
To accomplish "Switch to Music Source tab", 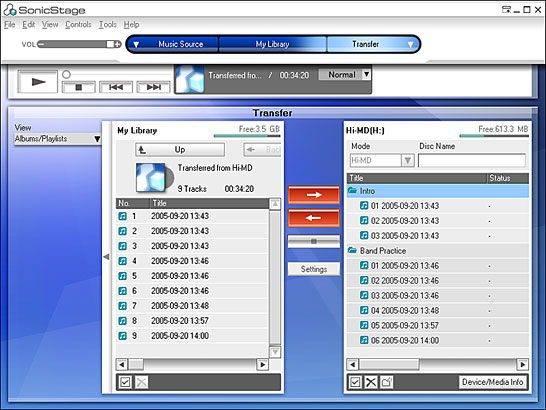I will [x=180, y=44].
